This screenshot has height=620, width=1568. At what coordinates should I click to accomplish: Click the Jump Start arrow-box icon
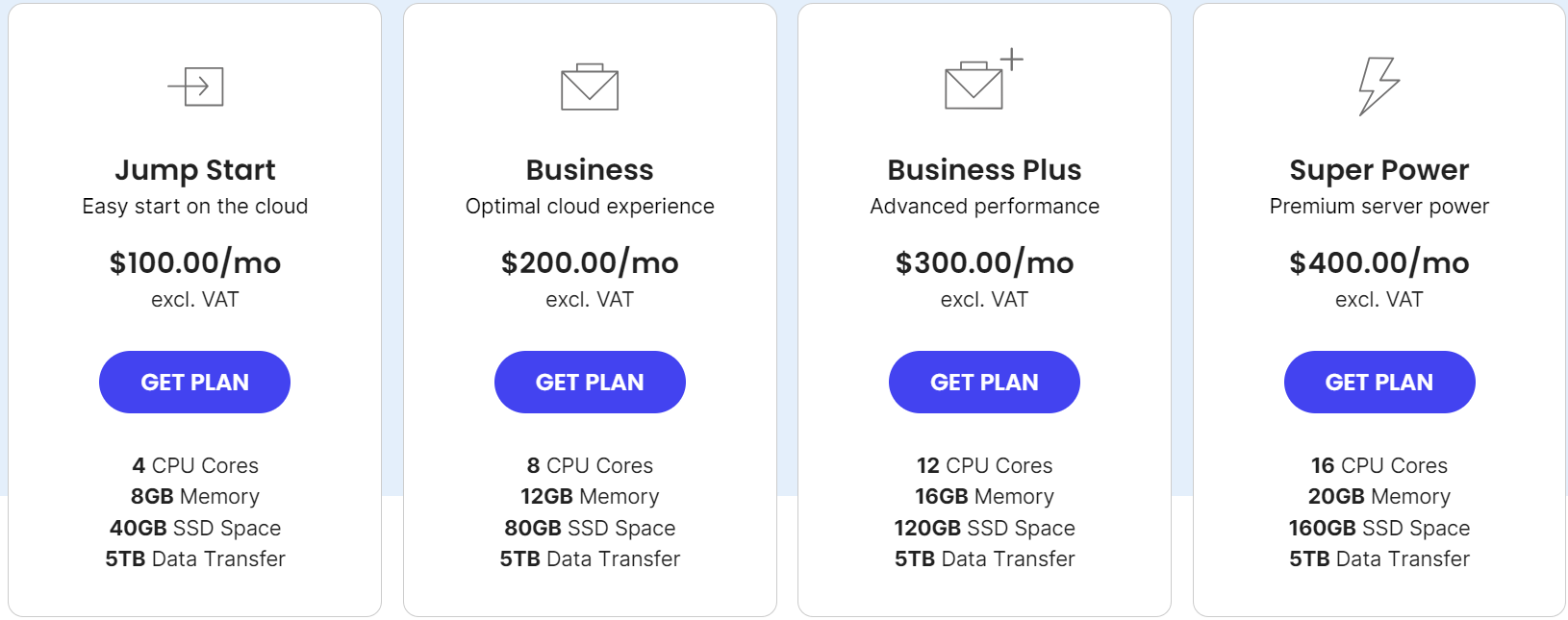pos(195,87)
